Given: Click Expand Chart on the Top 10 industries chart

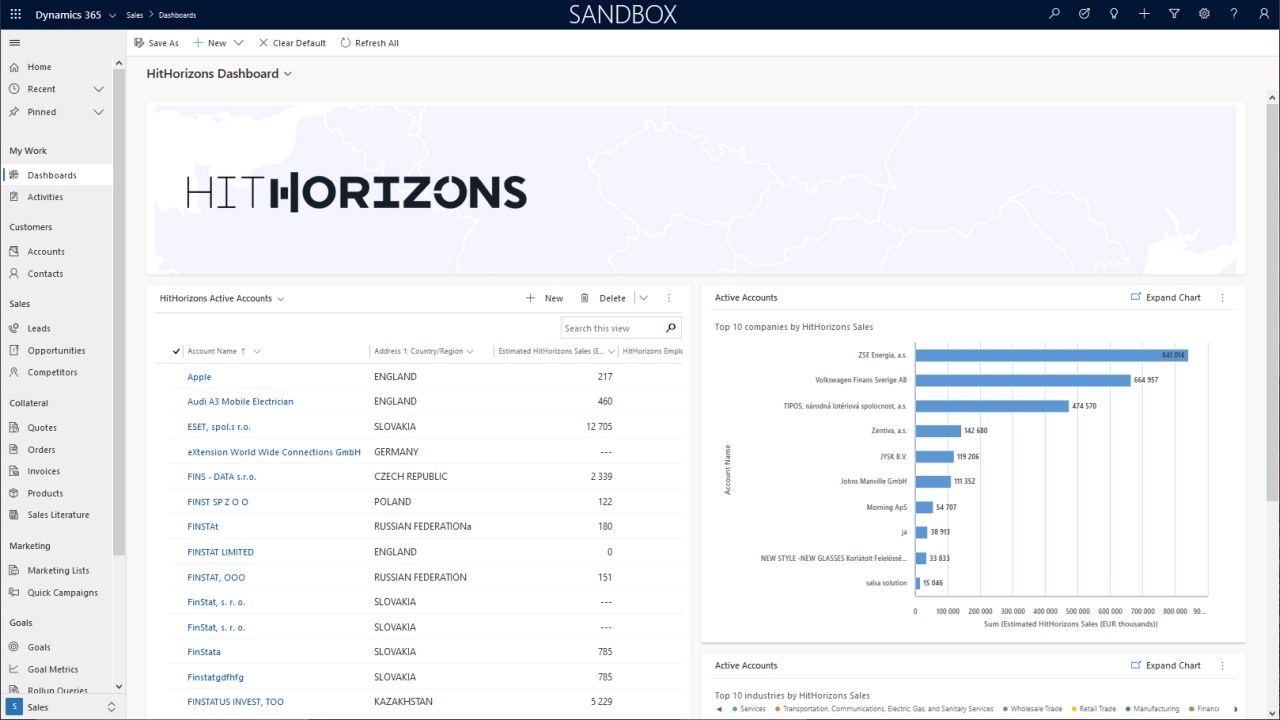Looking at the screenshot, I should [1165, 666].
